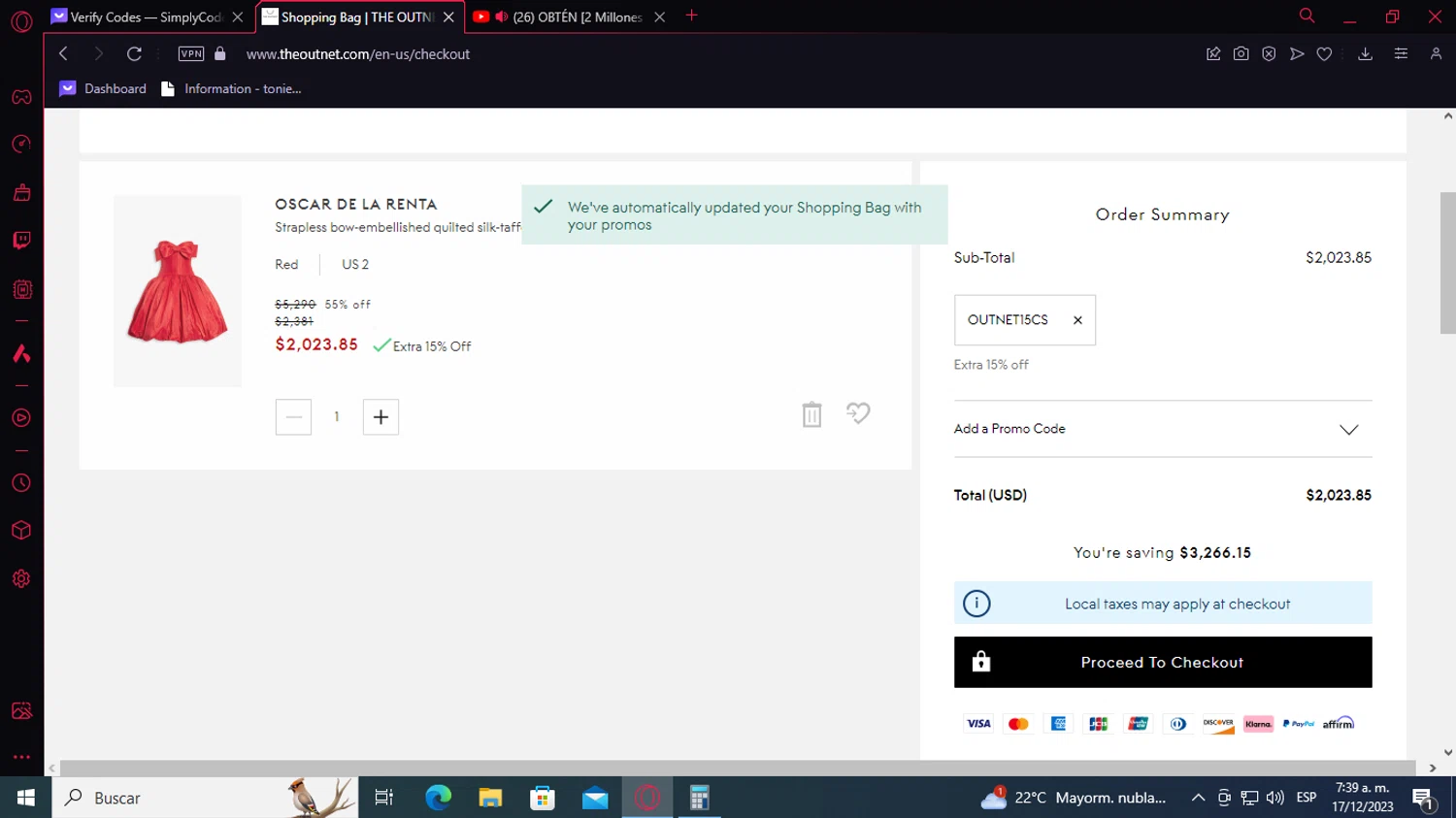The width and height of the screenshot is (1456, 818).
Task: Search open tabs with magnifier icon
Action: [1307, 16]
